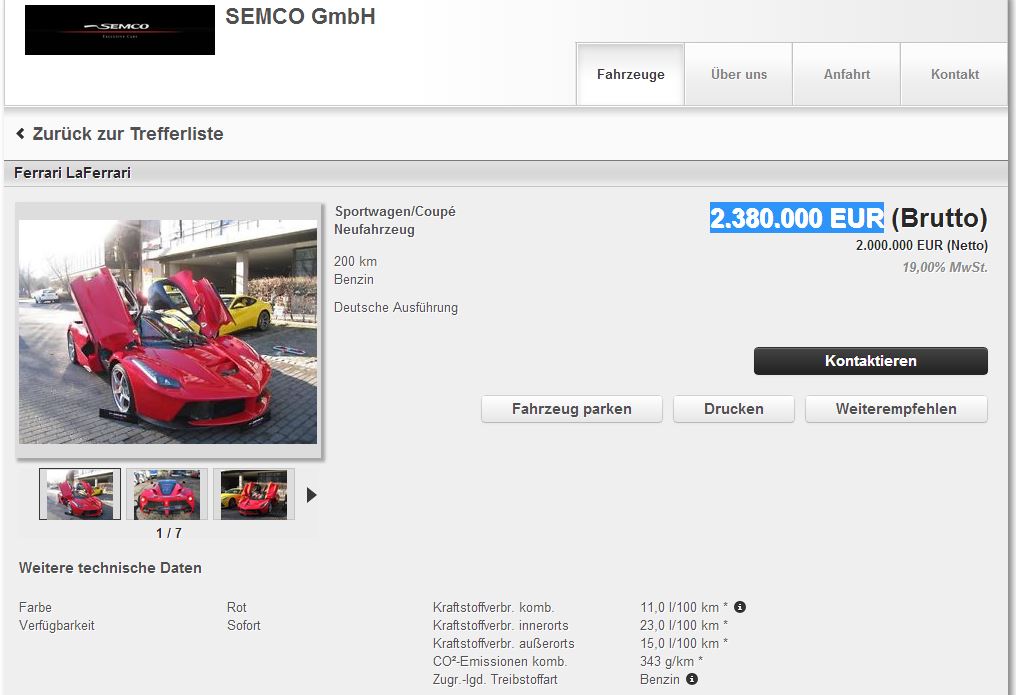Click the 2.000.000 EUR (Netto) price
This screenshot has height=695, width=1016.
[x=921, y=245]
